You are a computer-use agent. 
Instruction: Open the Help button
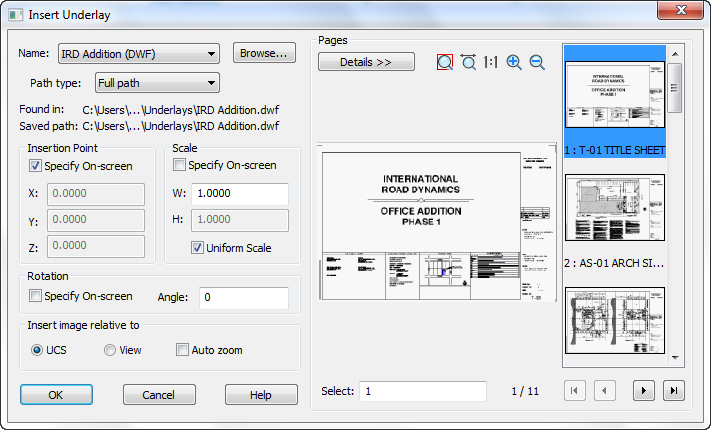coord(261,395)
